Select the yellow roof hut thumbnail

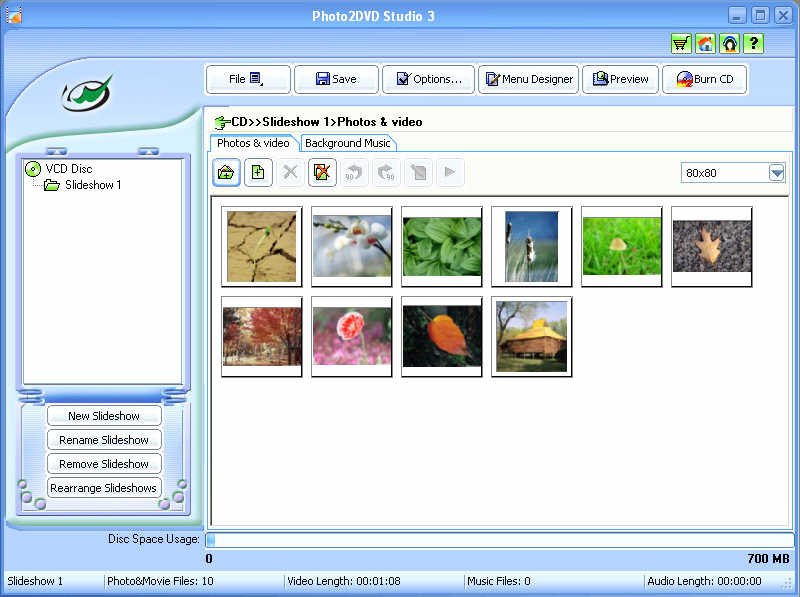532,337
